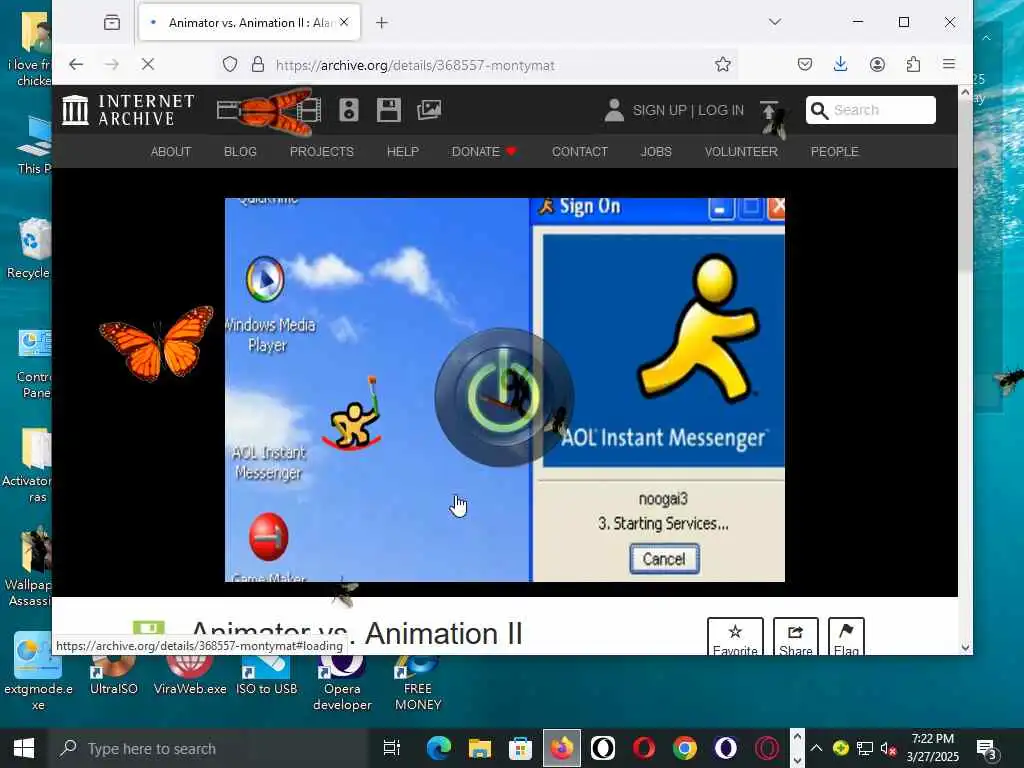Open the extgmode.exe desktop icon
This screenshot has height=768, width=1024.
pyautogui.click(x=38, y=673)
